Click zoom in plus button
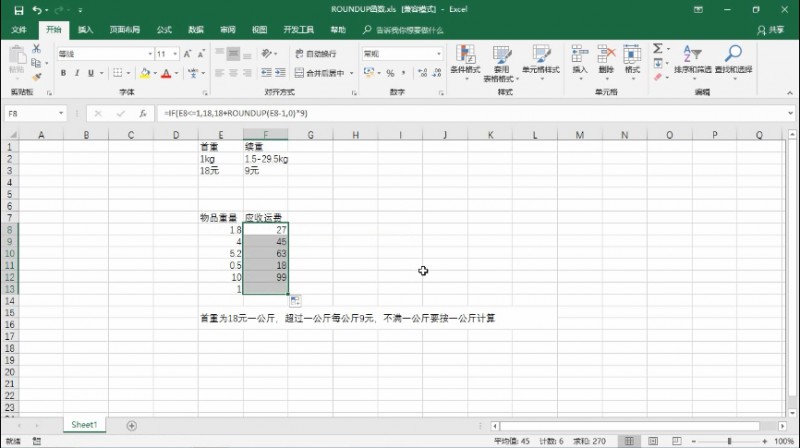This screenshot has height=448, width=800. (764, 441)
